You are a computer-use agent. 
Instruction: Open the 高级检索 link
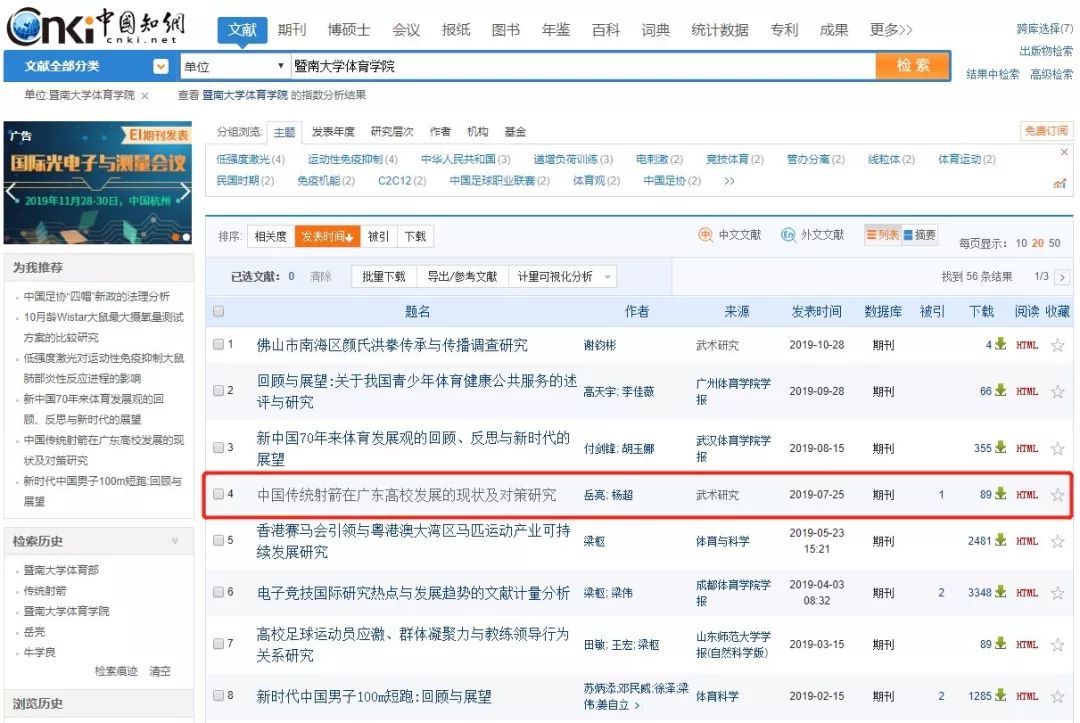1051,74
